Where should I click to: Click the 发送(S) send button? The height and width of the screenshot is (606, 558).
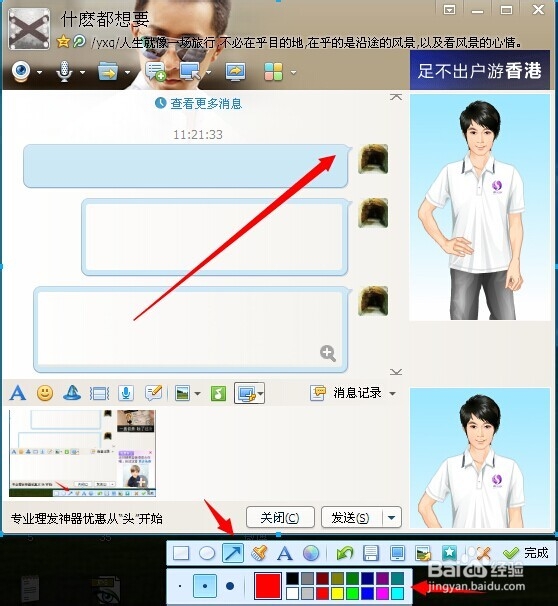(x=350, y=517)
